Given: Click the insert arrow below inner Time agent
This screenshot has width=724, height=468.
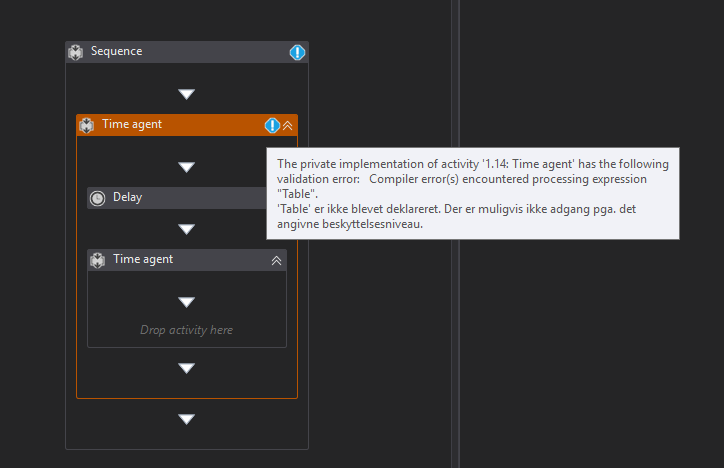Looking at the screenshot, I should 186,368.
